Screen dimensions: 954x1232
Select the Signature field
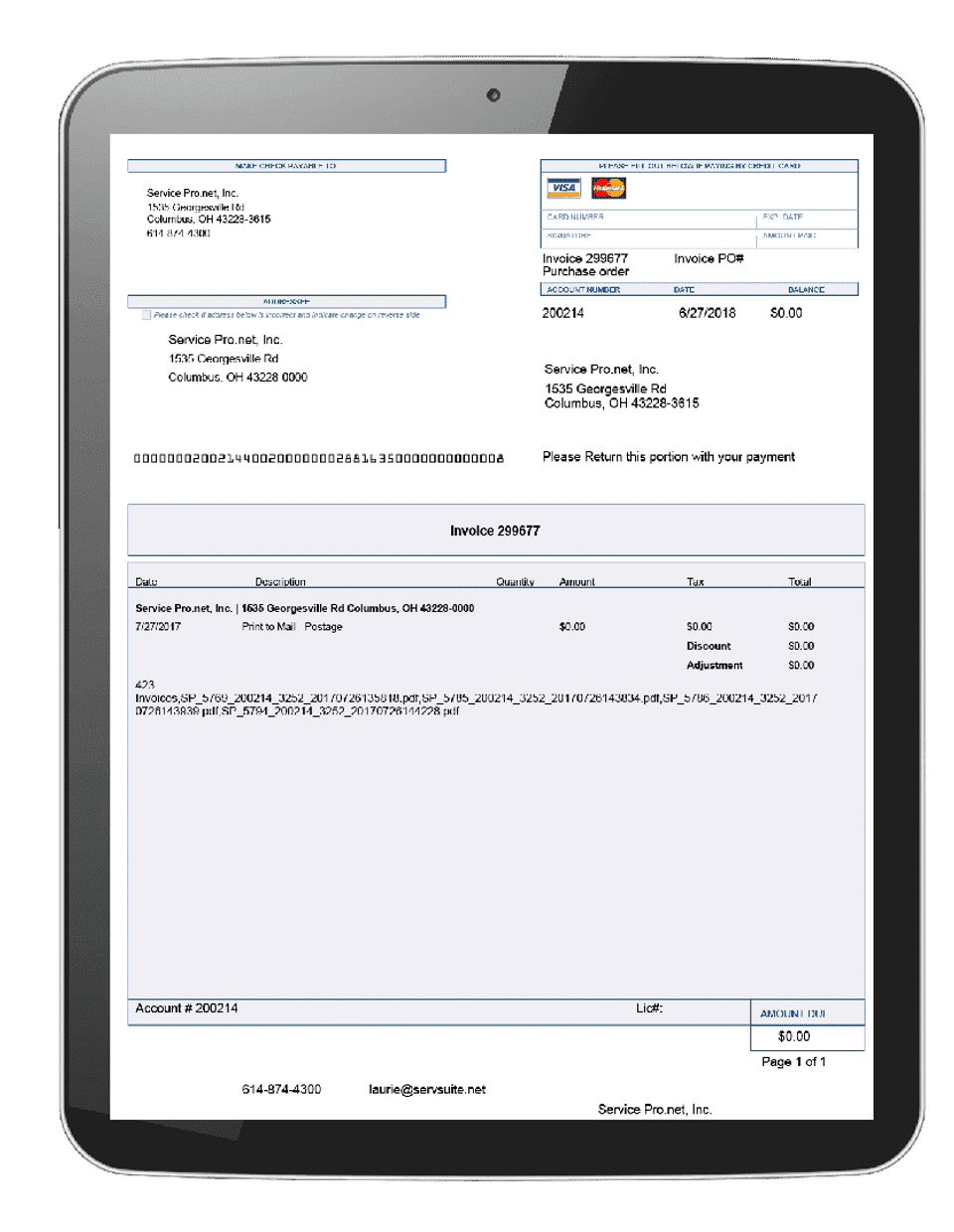click(x=649, y=238)
